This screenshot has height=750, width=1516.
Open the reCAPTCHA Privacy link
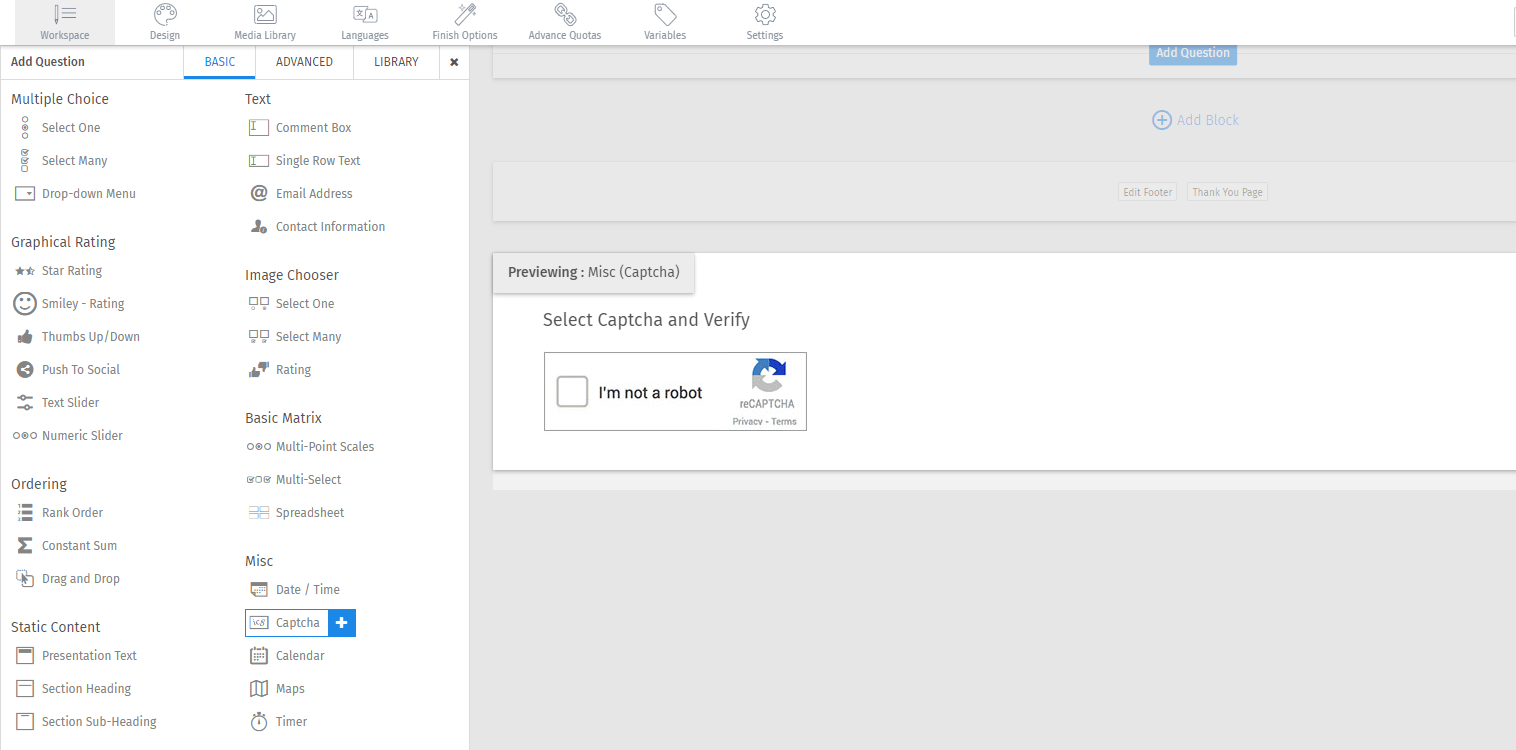pos(747,422)
